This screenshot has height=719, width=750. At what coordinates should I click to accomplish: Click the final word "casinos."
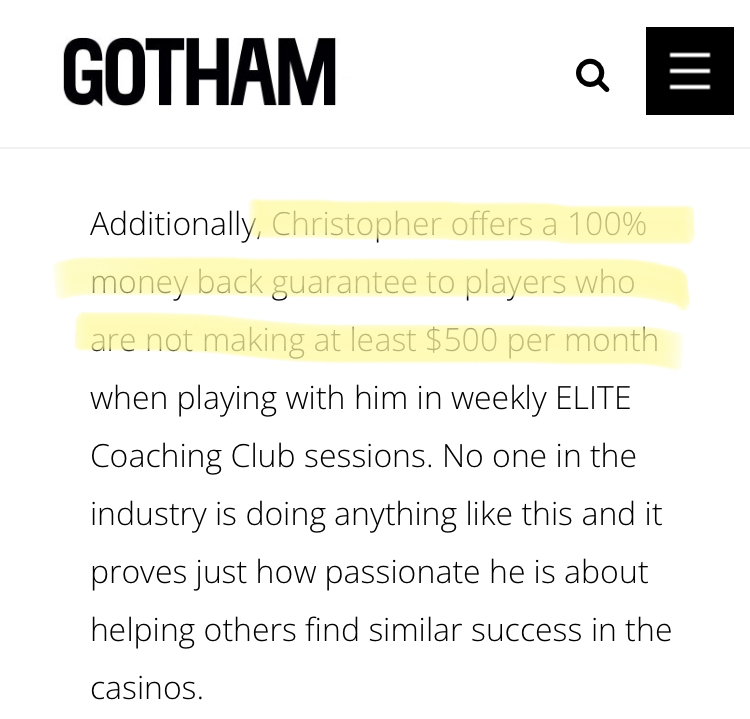147,689
